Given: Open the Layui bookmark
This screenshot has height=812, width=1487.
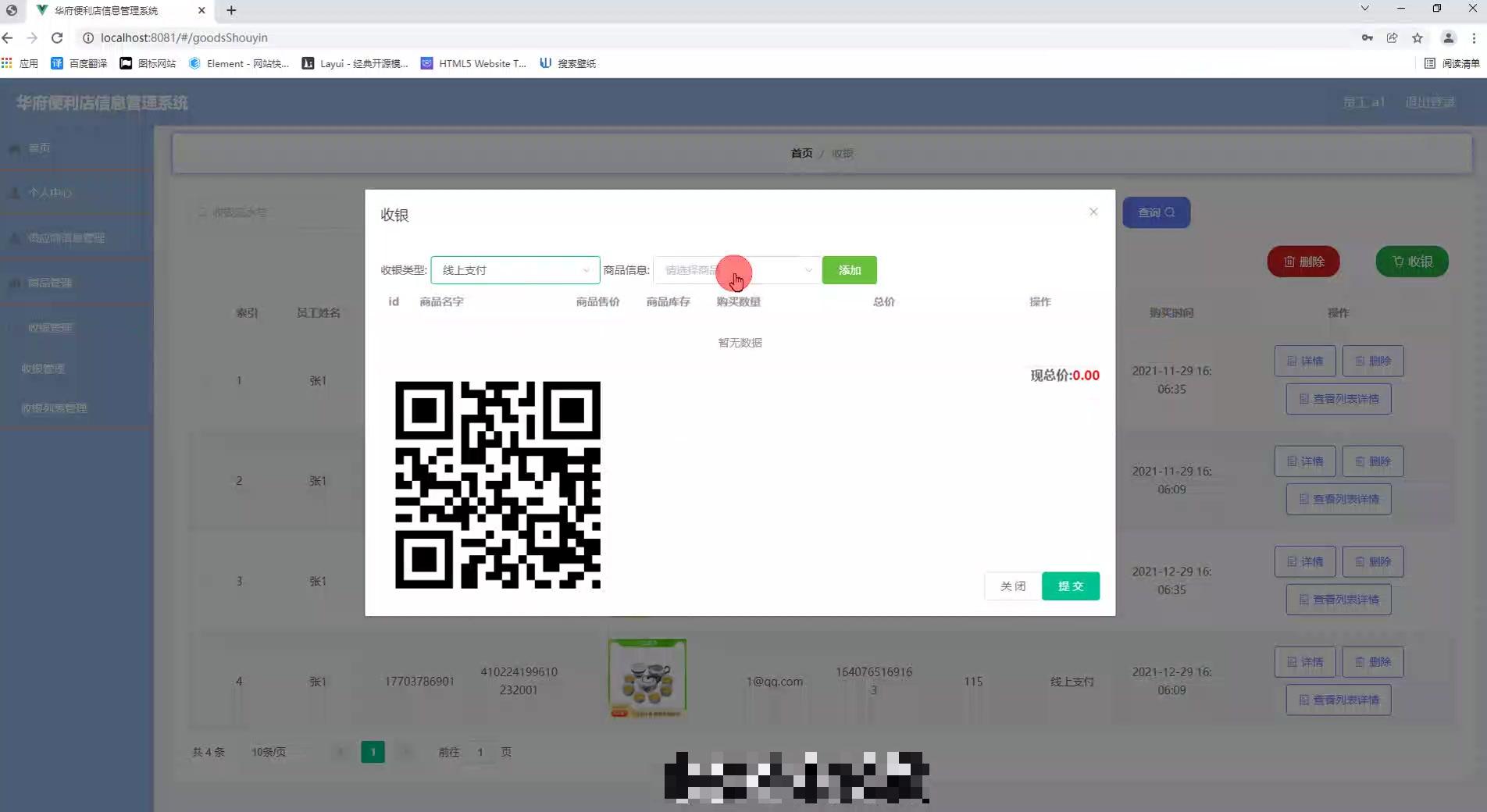Looking at the screenshot, I should click(x=355, y=63).
